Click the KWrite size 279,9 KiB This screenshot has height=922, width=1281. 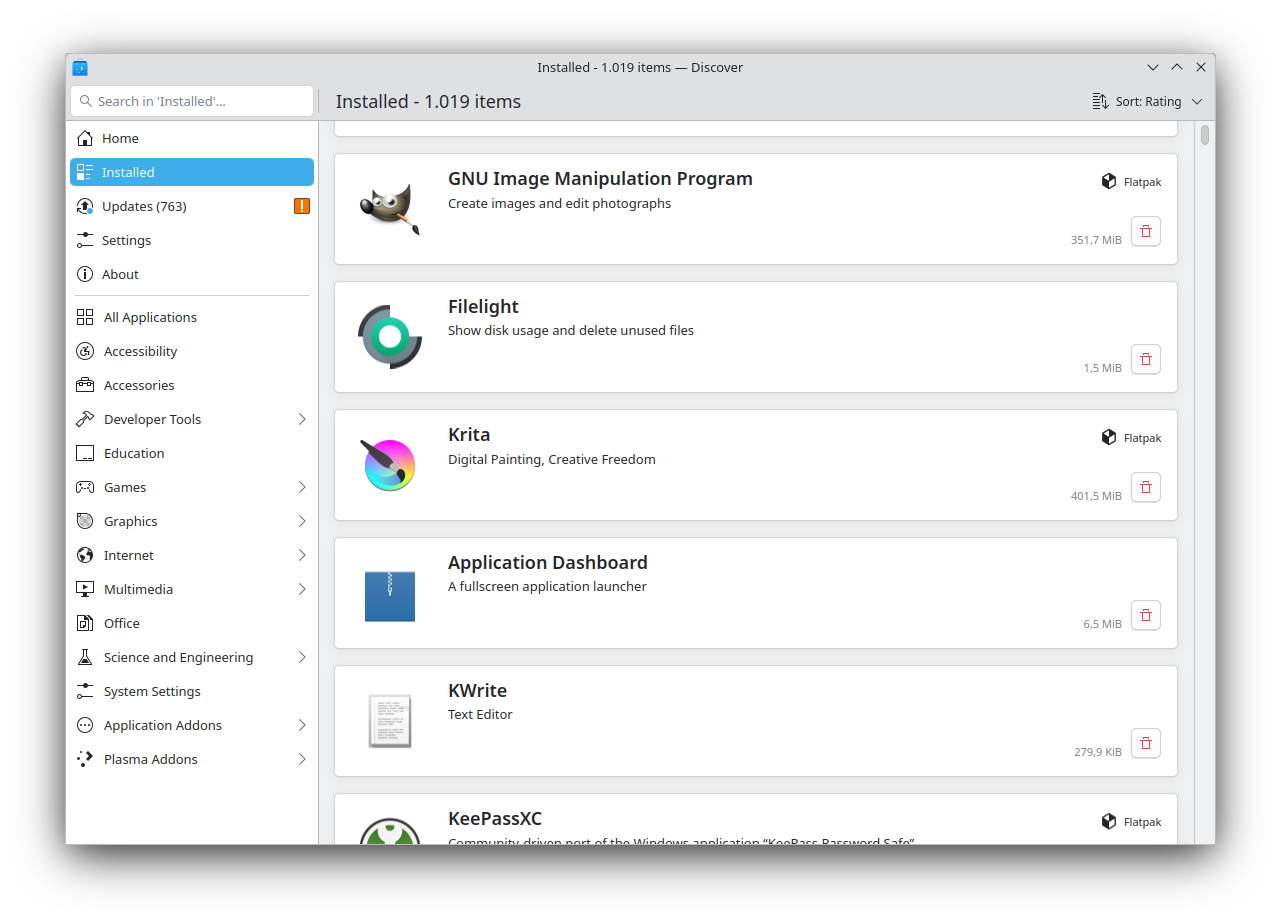(x=1098, y=752)
